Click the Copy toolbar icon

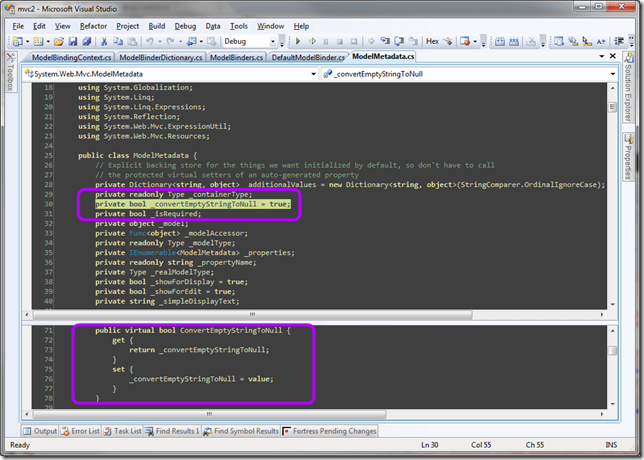tap(118, 41)
